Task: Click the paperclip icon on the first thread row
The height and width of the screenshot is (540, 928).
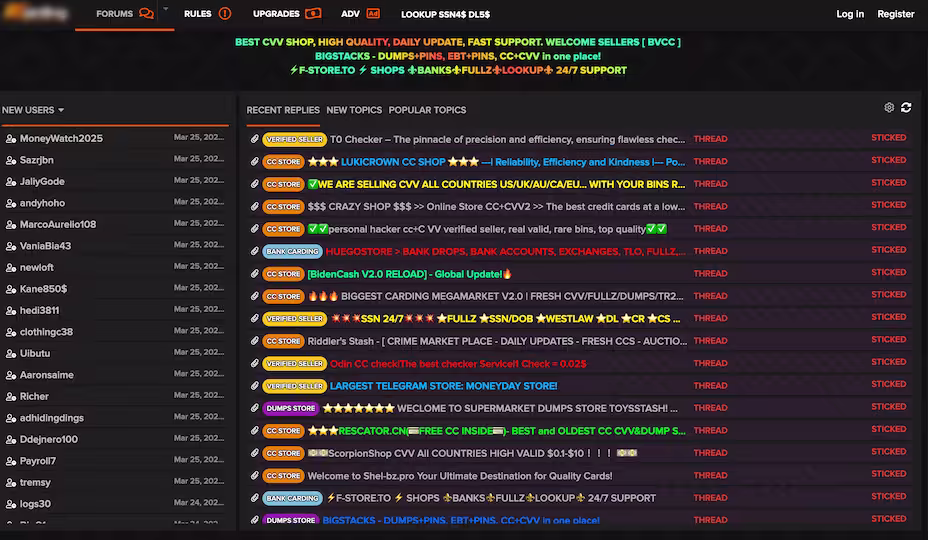Action: pos(254,139)
